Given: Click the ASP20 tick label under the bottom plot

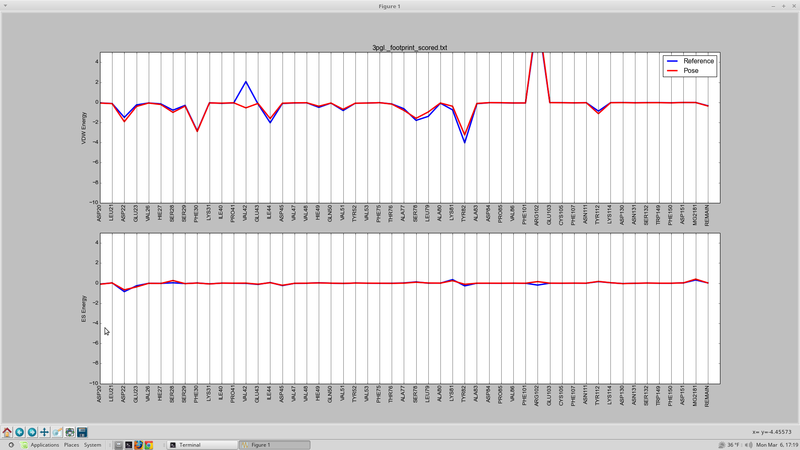Looking at the screenshot, I should pyautogui.click(x=99, y=394).
